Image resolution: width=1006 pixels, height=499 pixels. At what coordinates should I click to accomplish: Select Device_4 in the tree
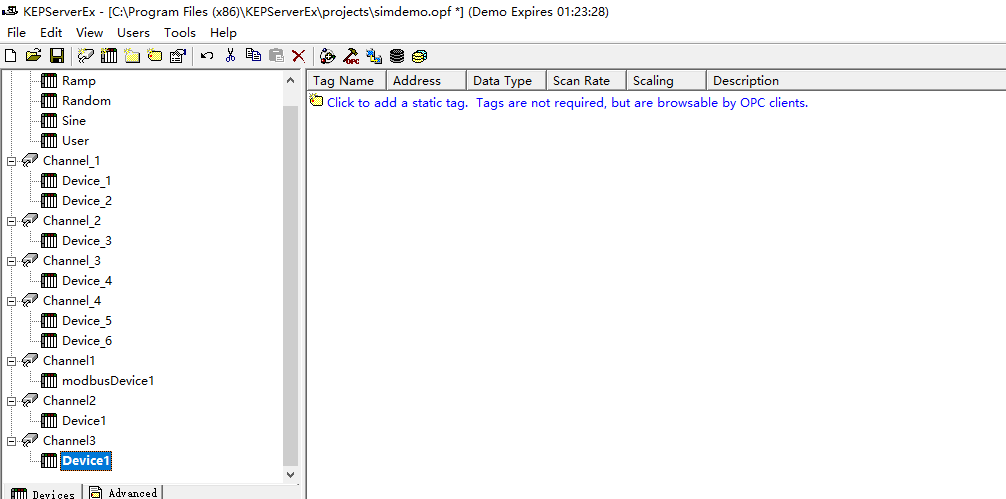click(87, 280)
